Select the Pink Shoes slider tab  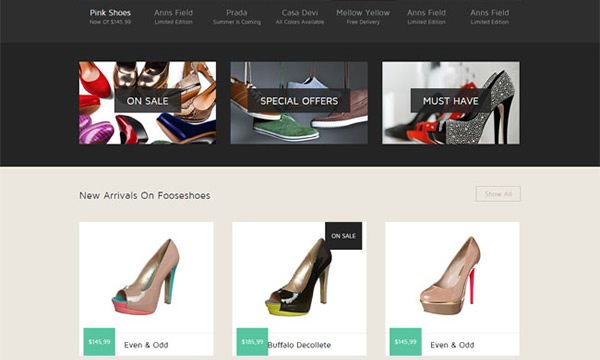(110, 17)
